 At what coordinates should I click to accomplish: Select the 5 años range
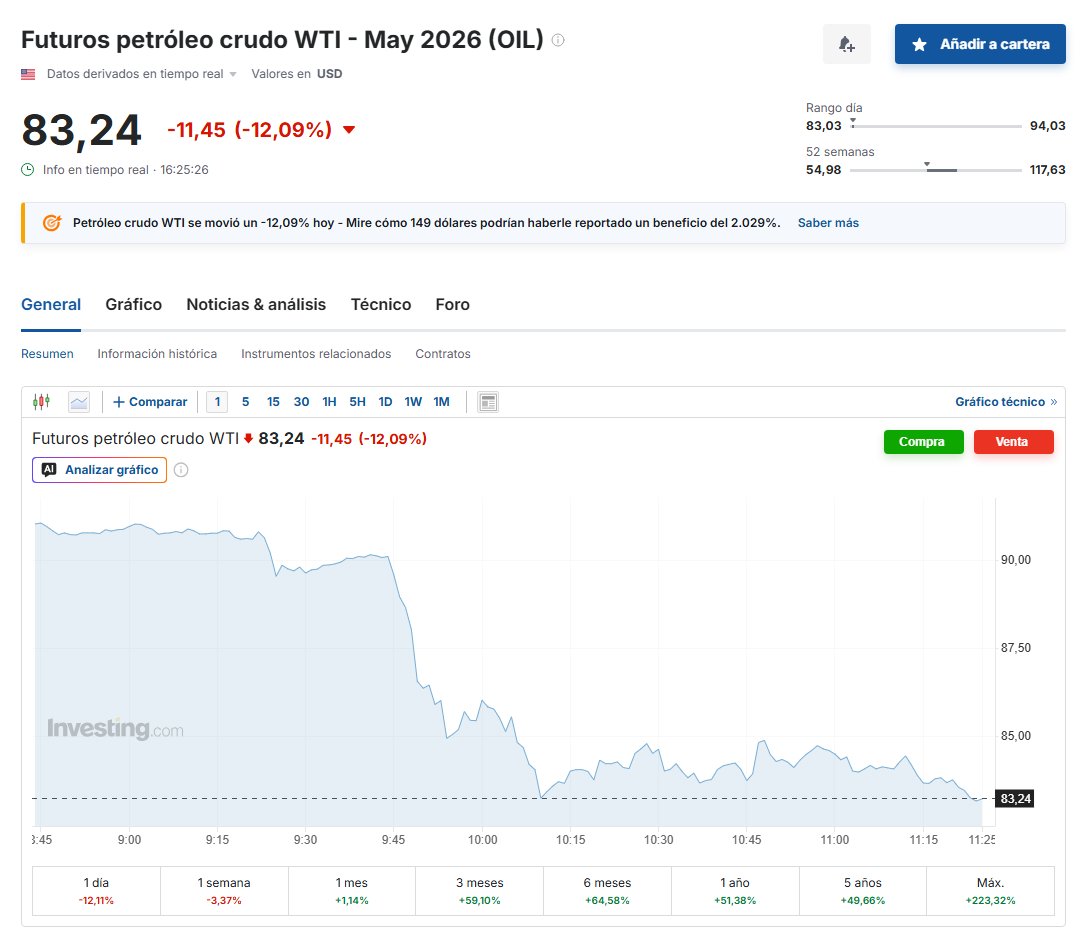(862, 891)
